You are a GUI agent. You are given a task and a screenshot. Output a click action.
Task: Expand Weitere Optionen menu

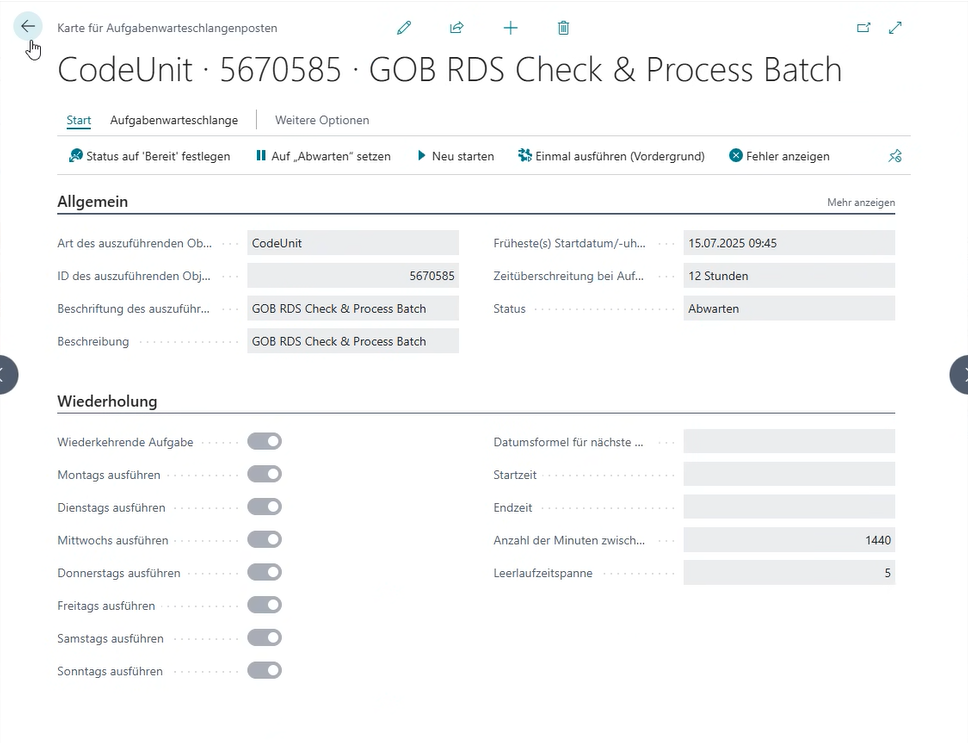point(322,120)
